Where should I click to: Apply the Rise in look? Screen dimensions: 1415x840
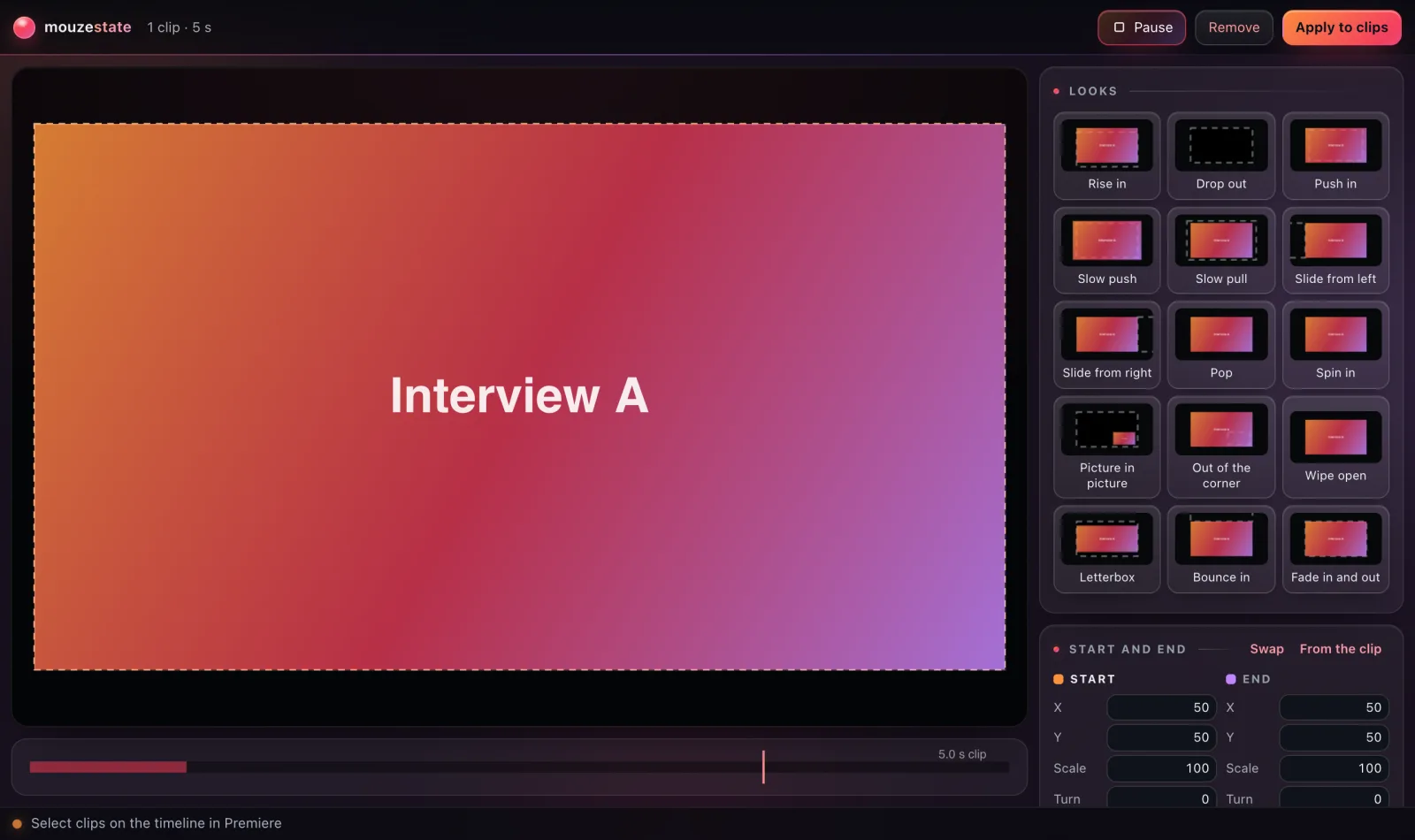click(x=1106, y=156)
